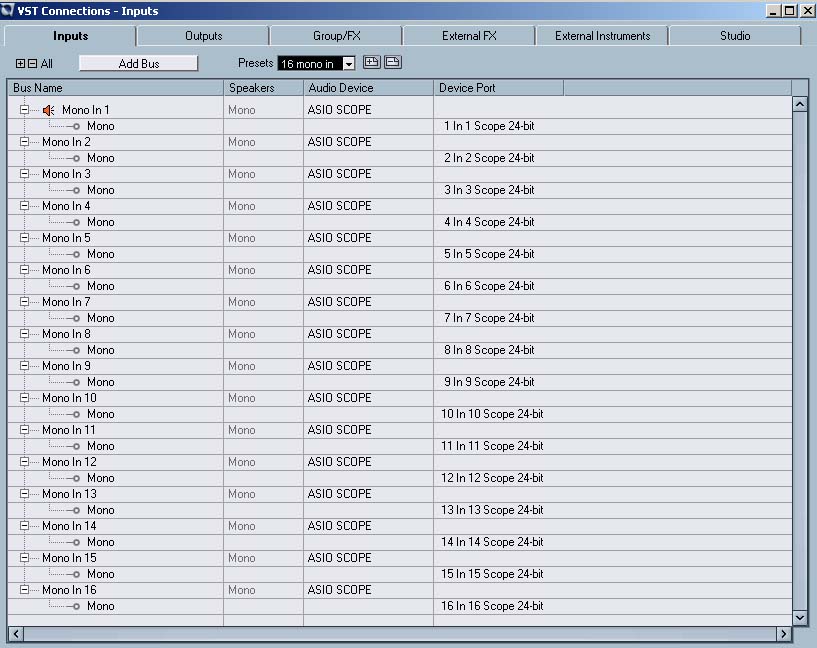
Task: Open the External Instruments tab
Action: 602,36
